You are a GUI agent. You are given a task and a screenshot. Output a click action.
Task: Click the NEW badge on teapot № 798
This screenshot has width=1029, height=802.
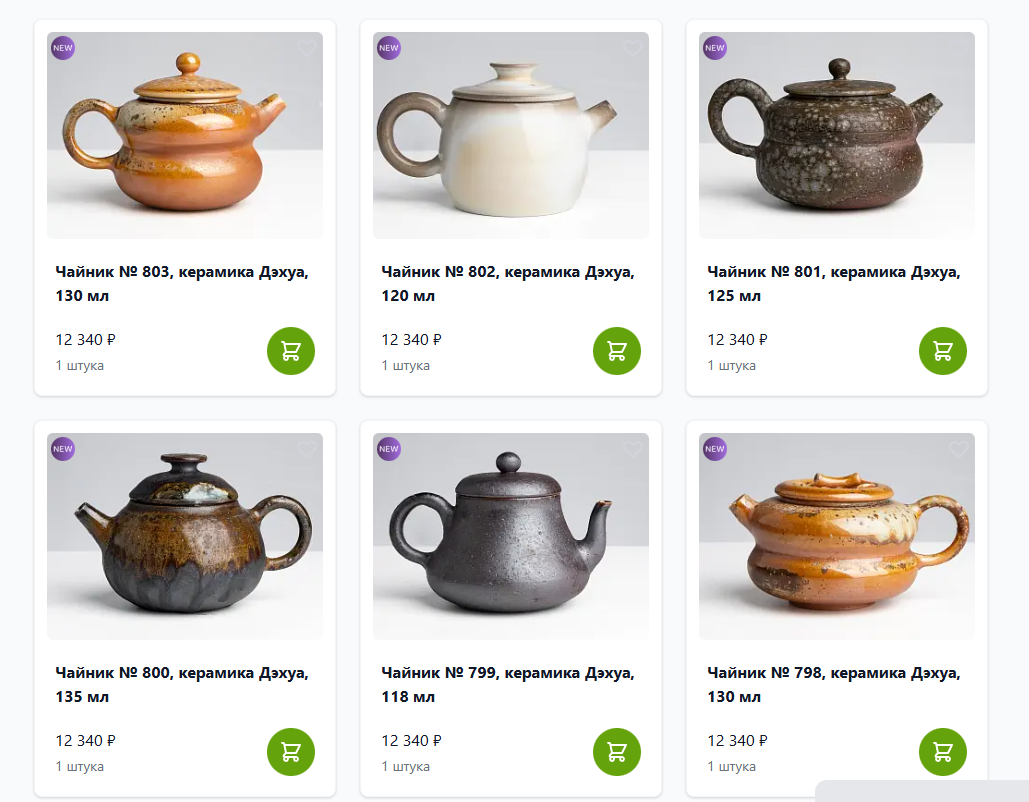tap(715, 449)
